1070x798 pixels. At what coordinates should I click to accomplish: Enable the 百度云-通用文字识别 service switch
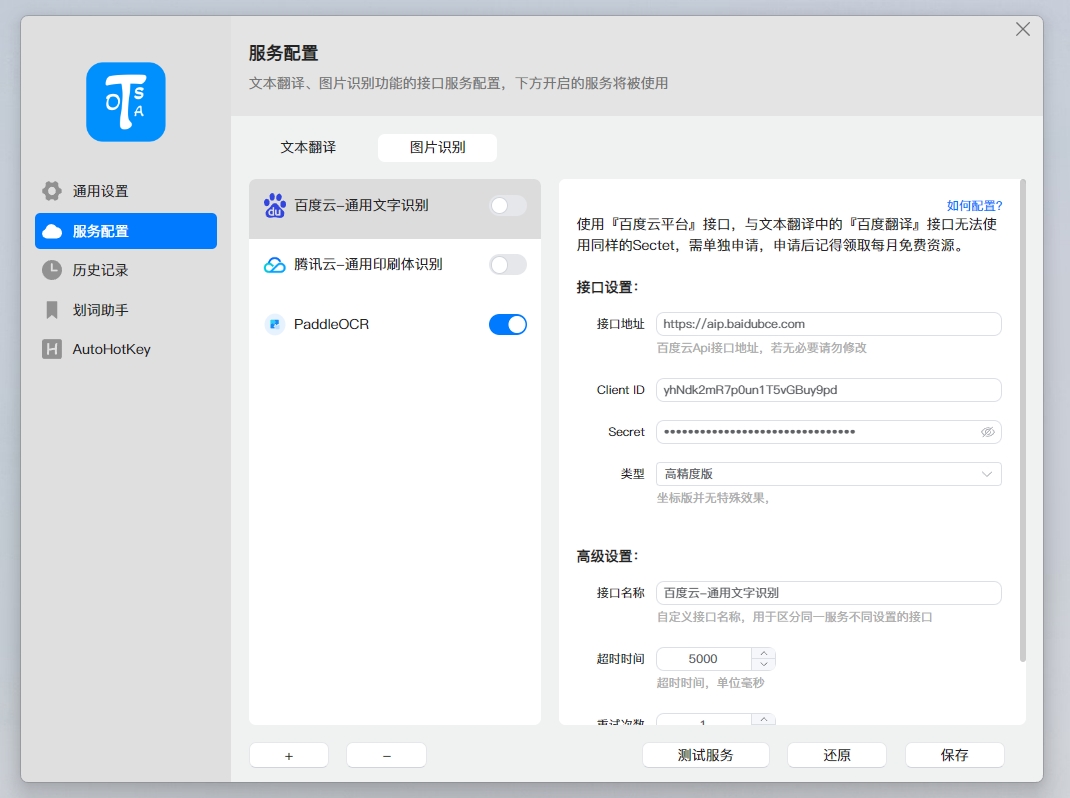click(508, 205)
